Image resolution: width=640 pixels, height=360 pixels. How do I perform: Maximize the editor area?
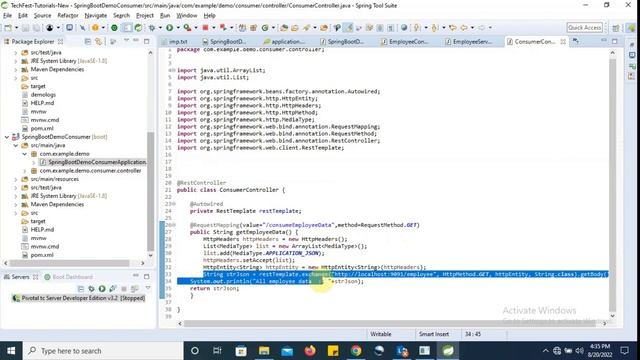pyautogui.click(x=615, y=41)
